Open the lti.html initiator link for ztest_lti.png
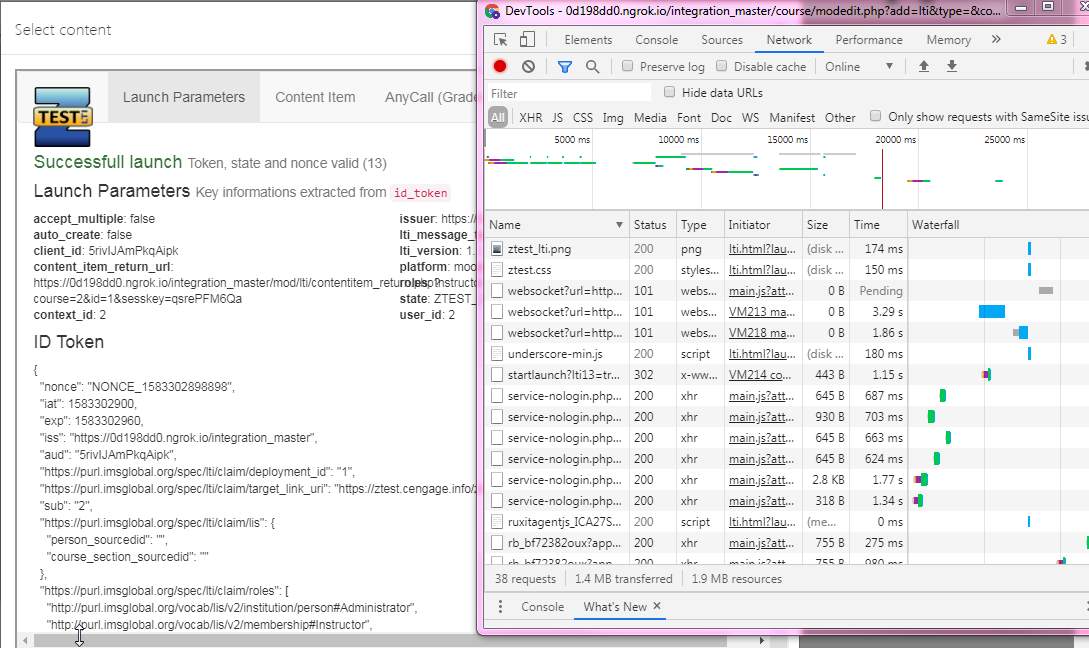 [x=762, y=249]
